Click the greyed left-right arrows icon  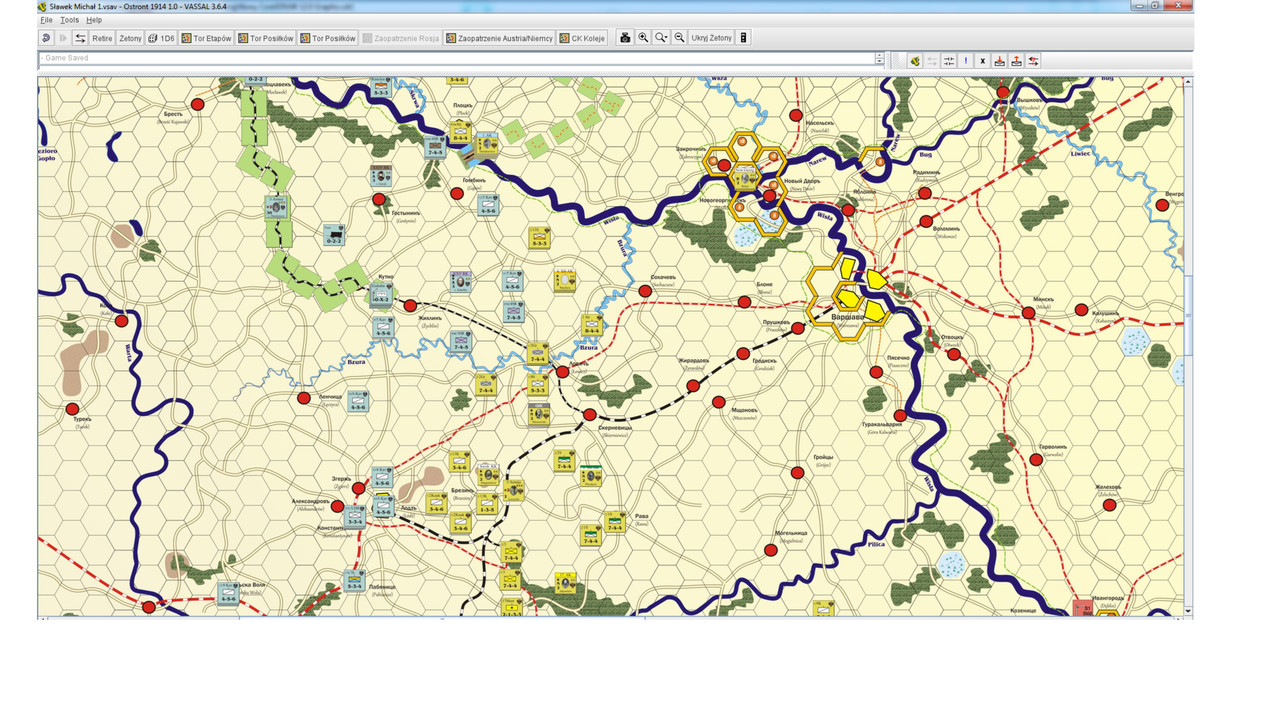click(932, 61)
